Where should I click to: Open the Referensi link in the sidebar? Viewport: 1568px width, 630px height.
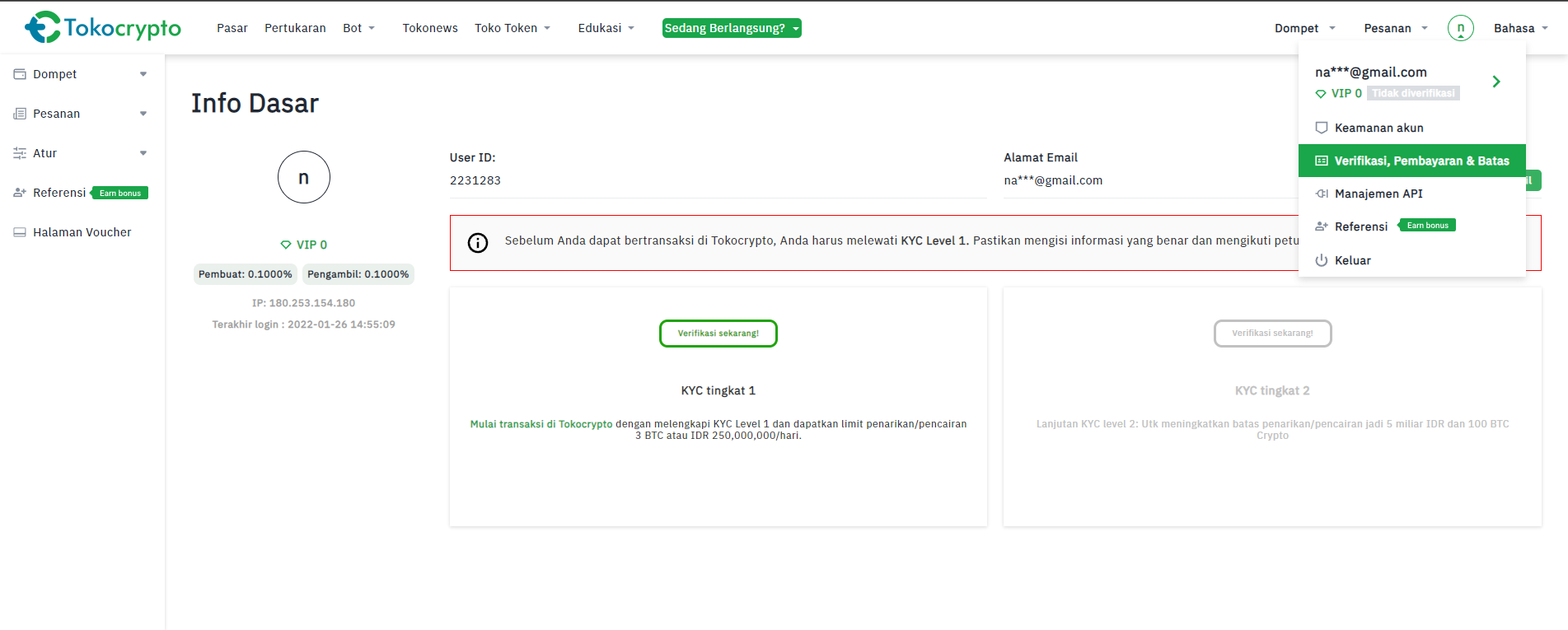[x=59, y=193]
